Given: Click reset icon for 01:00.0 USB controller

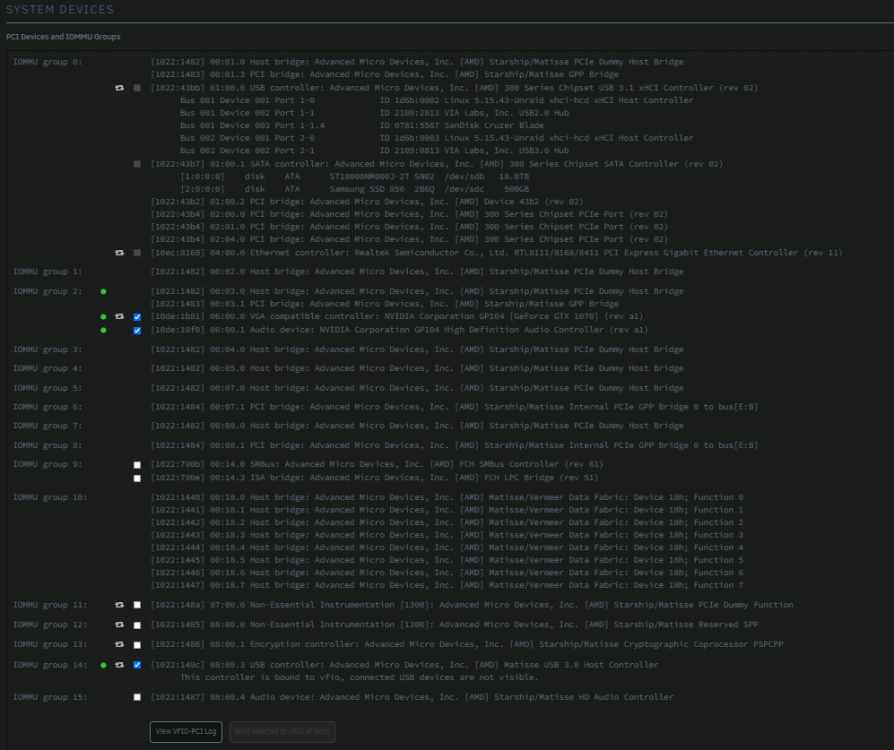Looking at the screenshot, I should [119, 88].
